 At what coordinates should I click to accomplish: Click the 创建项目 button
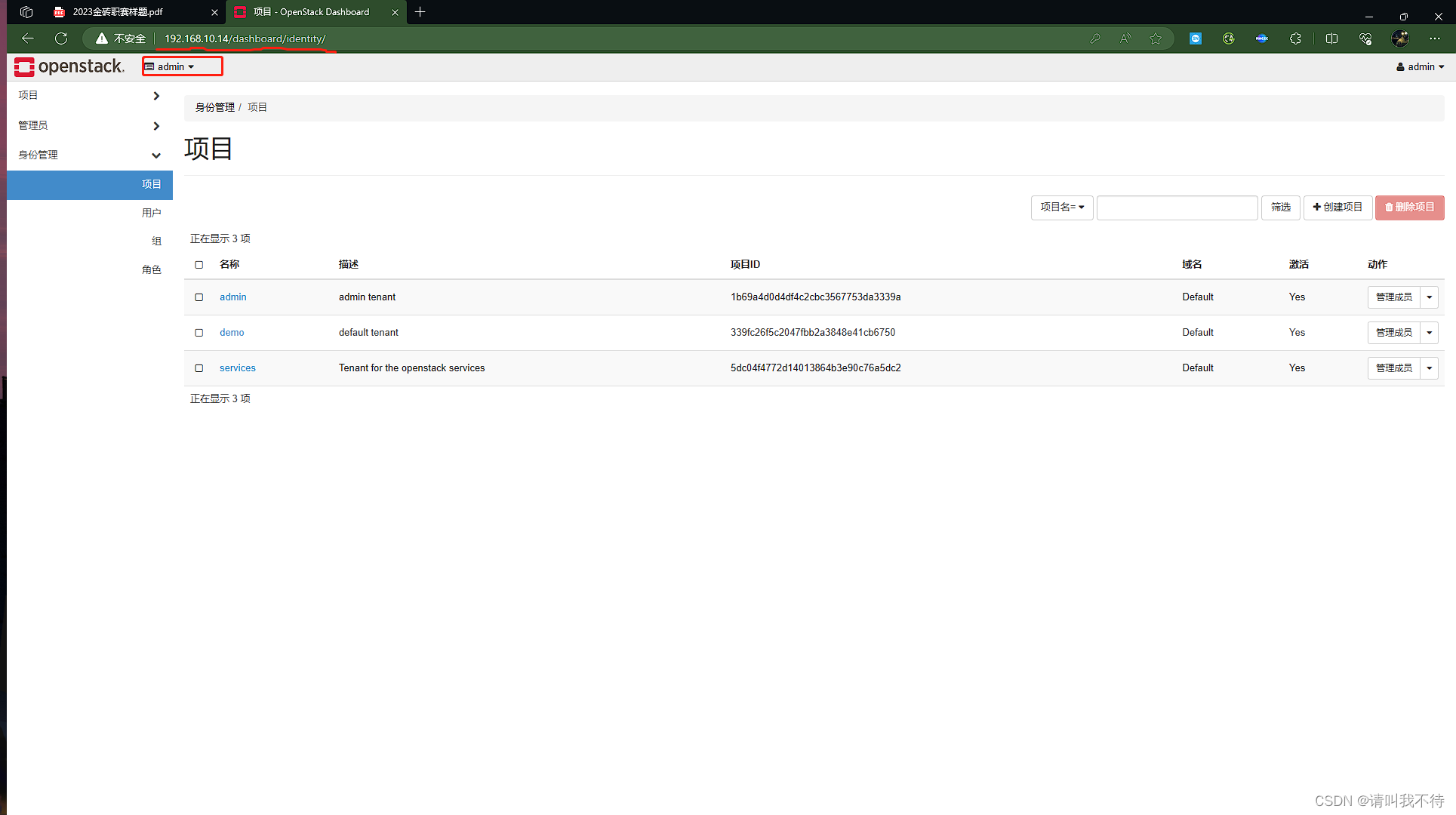click(x=1337, y=208)
